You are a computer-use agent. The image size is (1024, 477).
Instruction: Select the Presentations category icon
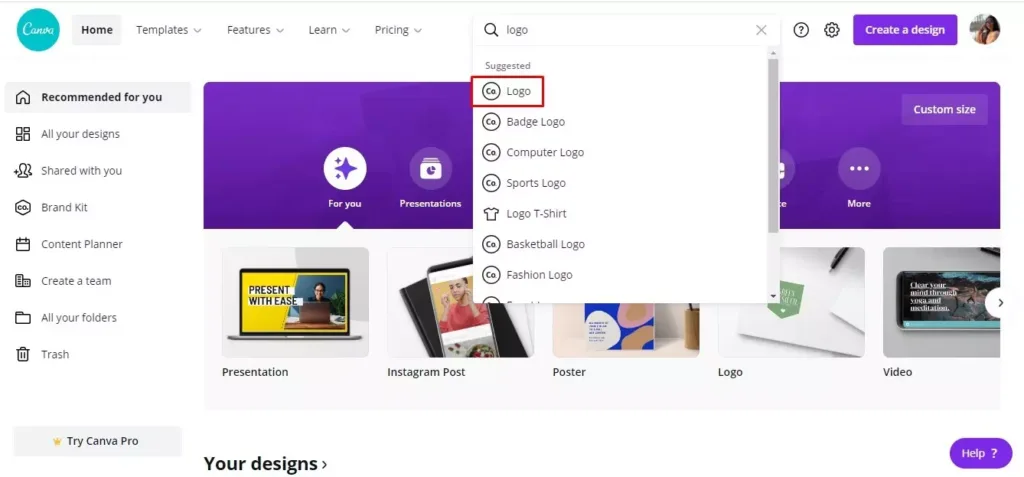[x=430, y=169]
